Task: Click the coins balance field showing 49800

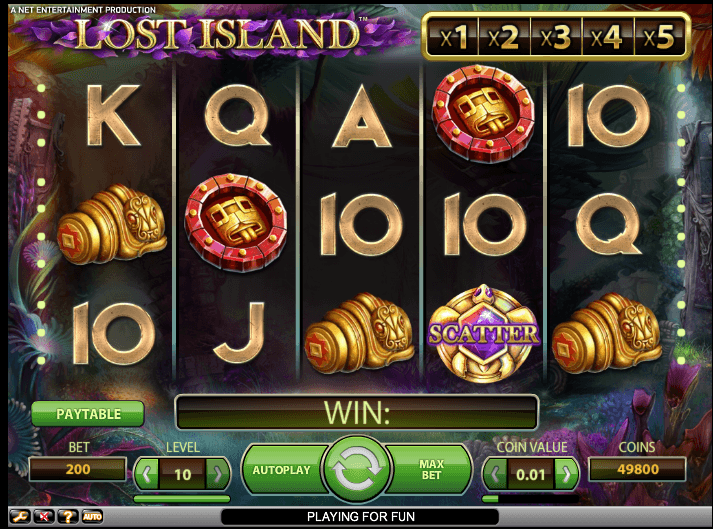Action: [637, 469]
